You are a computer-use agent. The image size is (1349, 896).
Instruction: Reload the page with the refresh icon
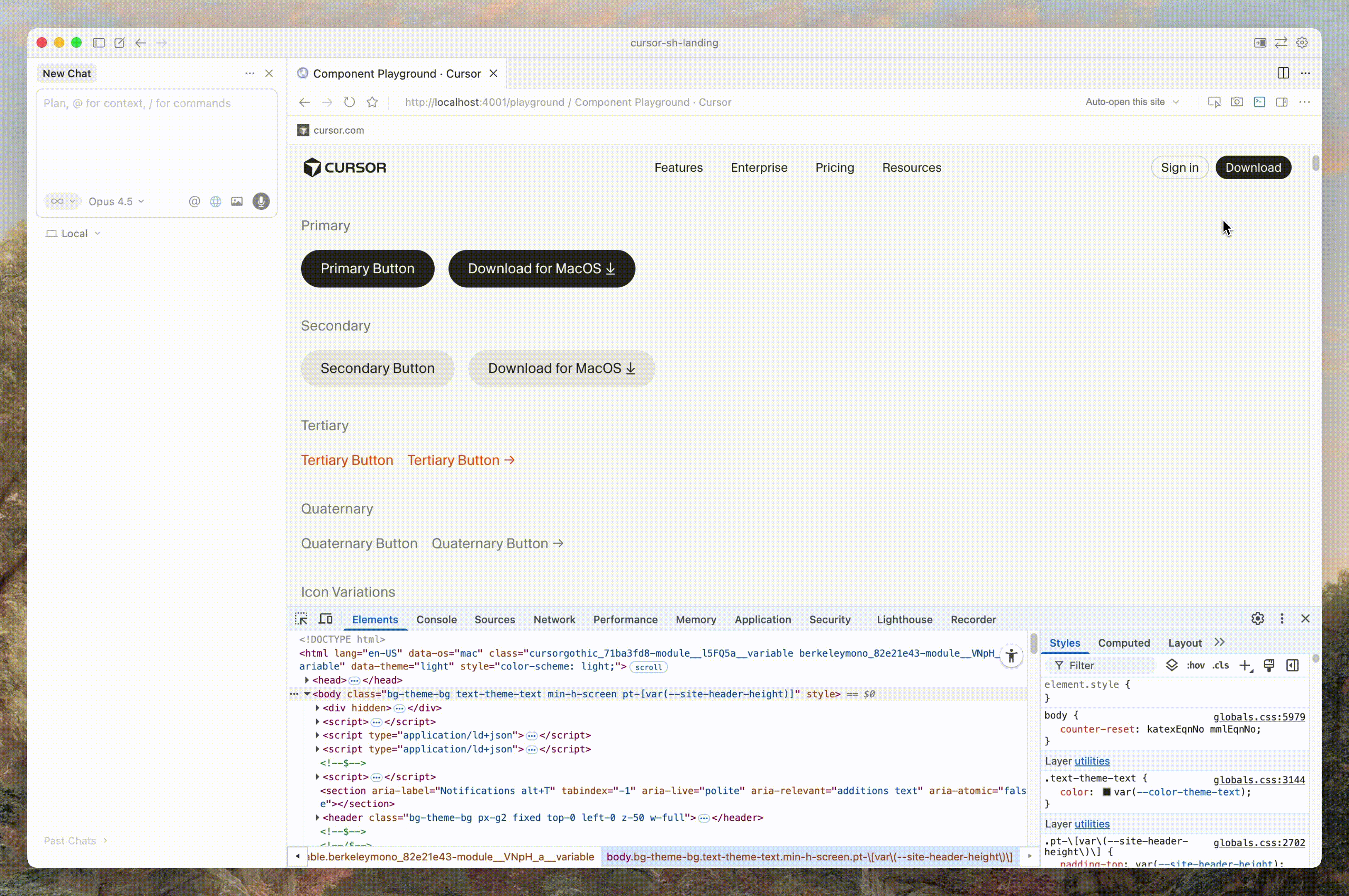click(350, 102)
